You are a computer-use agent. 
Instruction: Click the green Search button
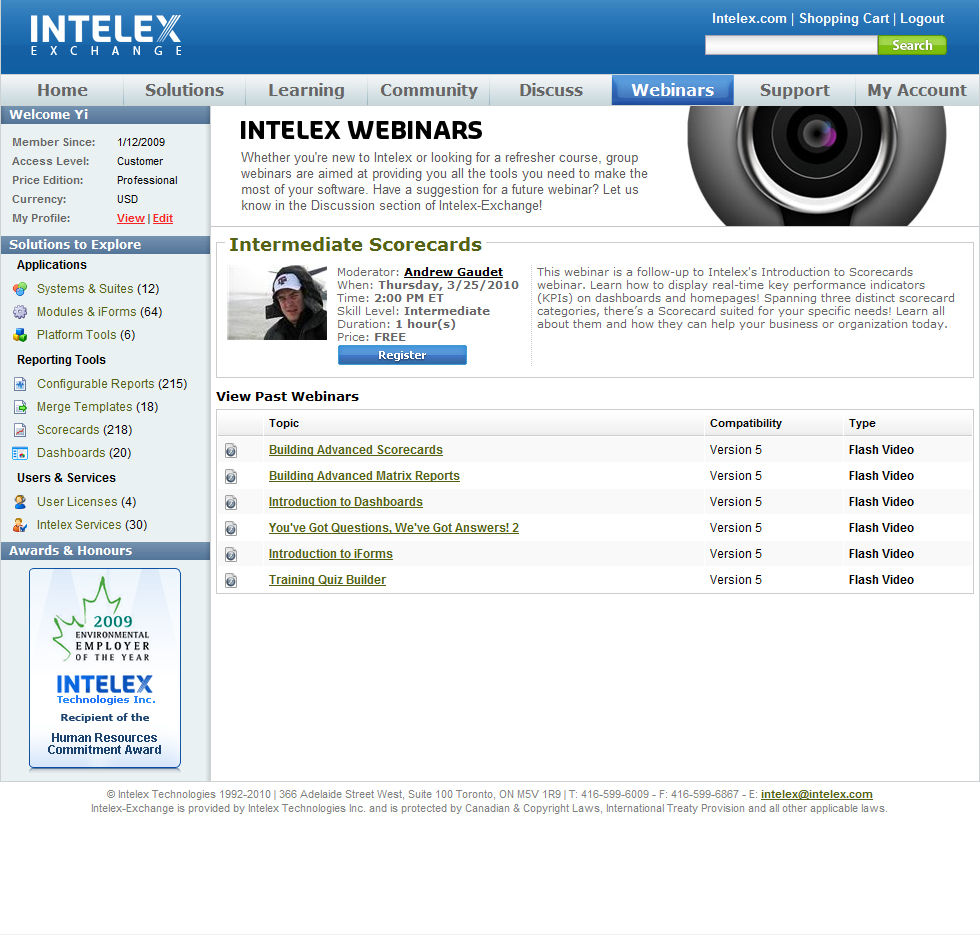click(x=912, y=45)
